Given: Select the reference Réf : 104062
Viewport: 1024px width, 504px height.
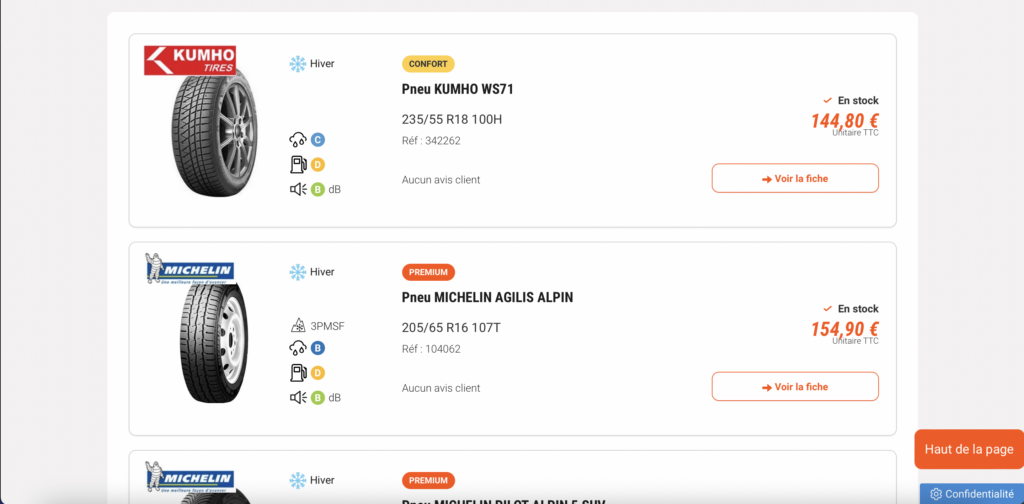Looking at the screenshot, I should tap(431, 349).
